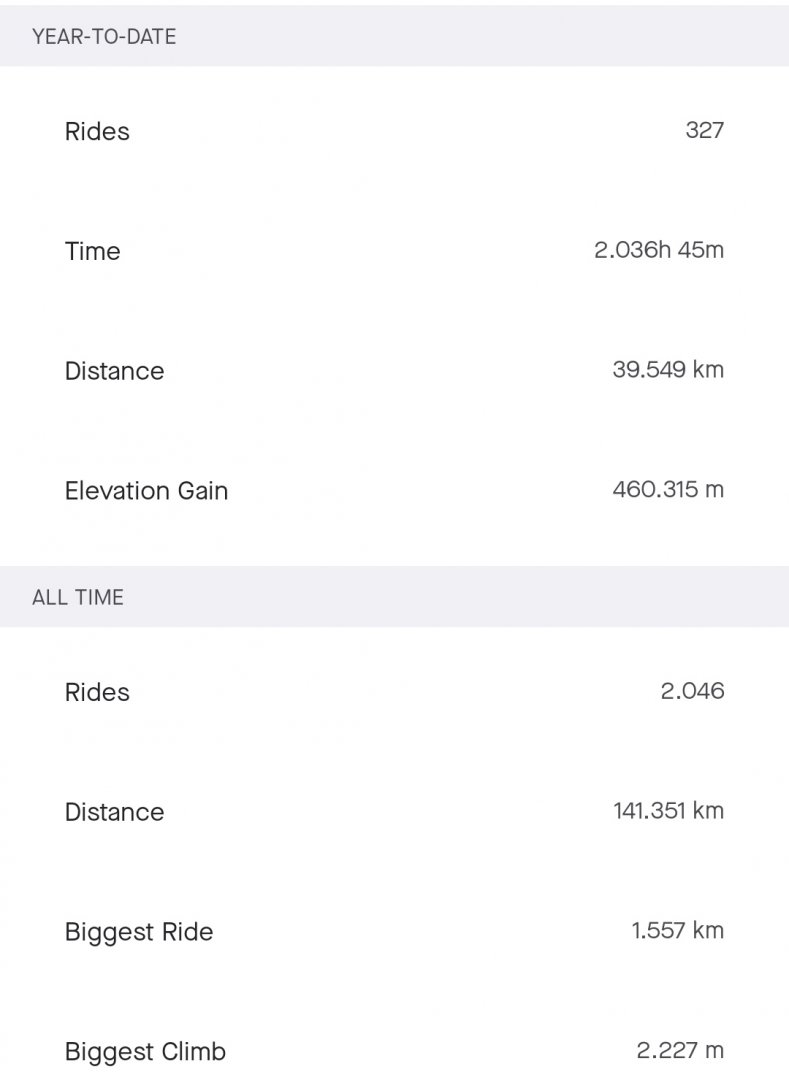
Task: Tap the 460.315 m elevation value
Action: [668, 490]
